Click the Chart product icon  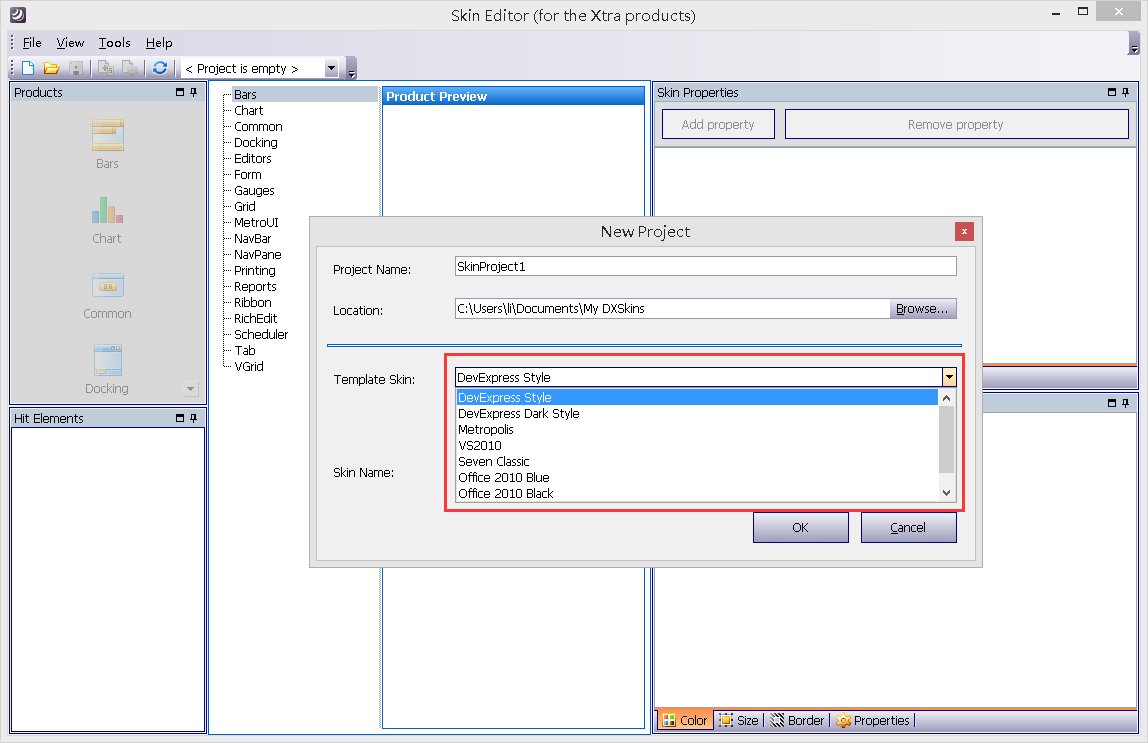pos(108,210)
